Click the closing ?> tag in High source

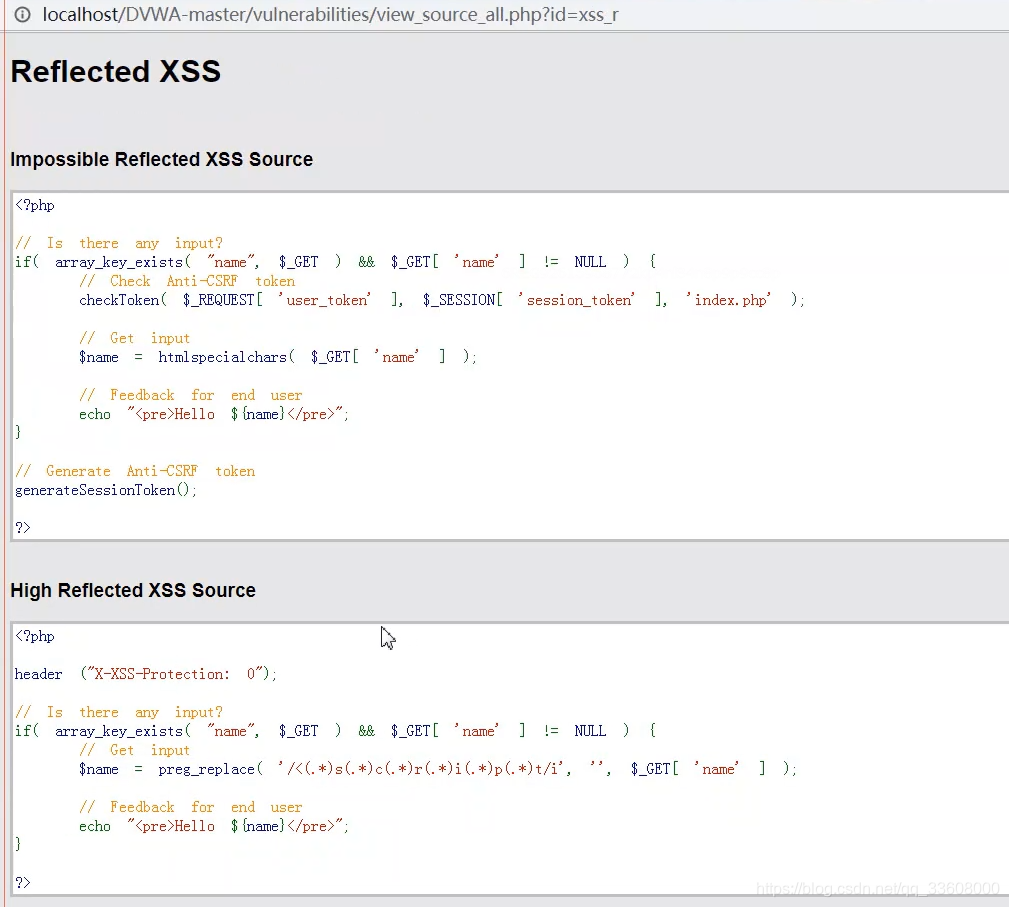tap(23, 883)
